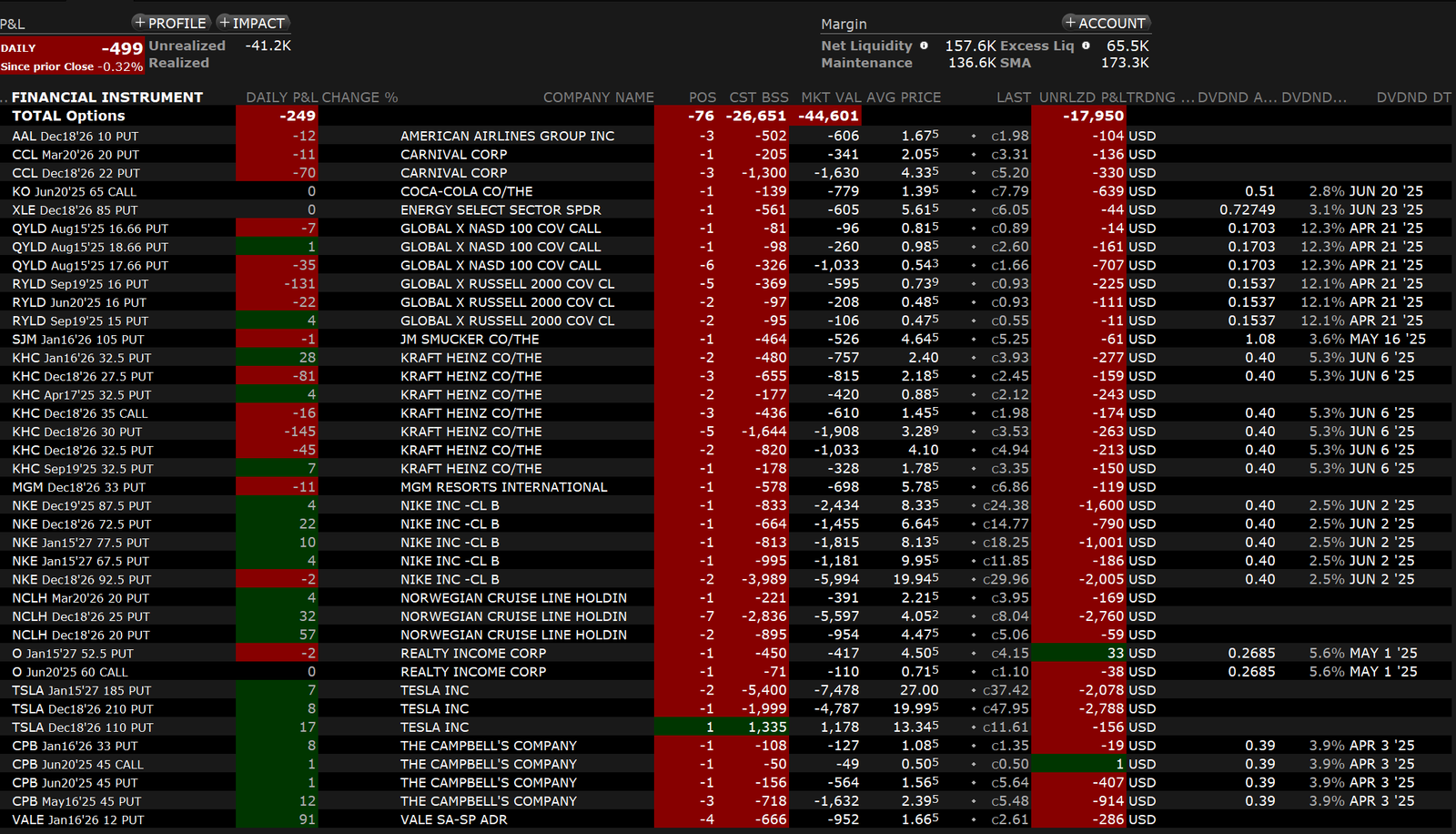Select the VALE Jan16'26 12 PUT row
This screenshot has height=834, width=1456.
click(x=78, y=819)
